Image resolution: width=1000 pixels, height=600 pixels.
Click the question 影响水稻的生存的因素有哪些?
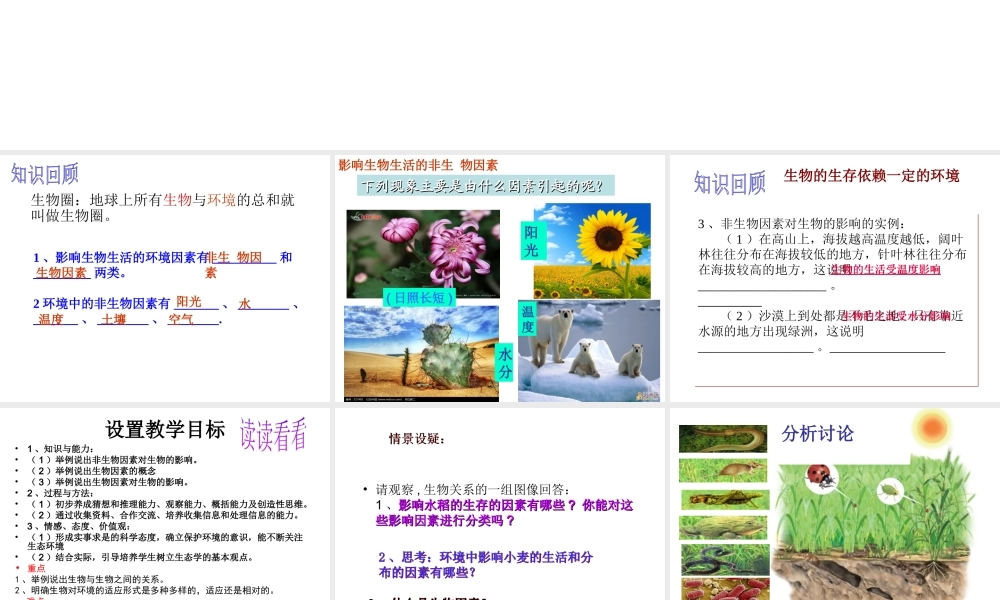(x=488, y=505)
